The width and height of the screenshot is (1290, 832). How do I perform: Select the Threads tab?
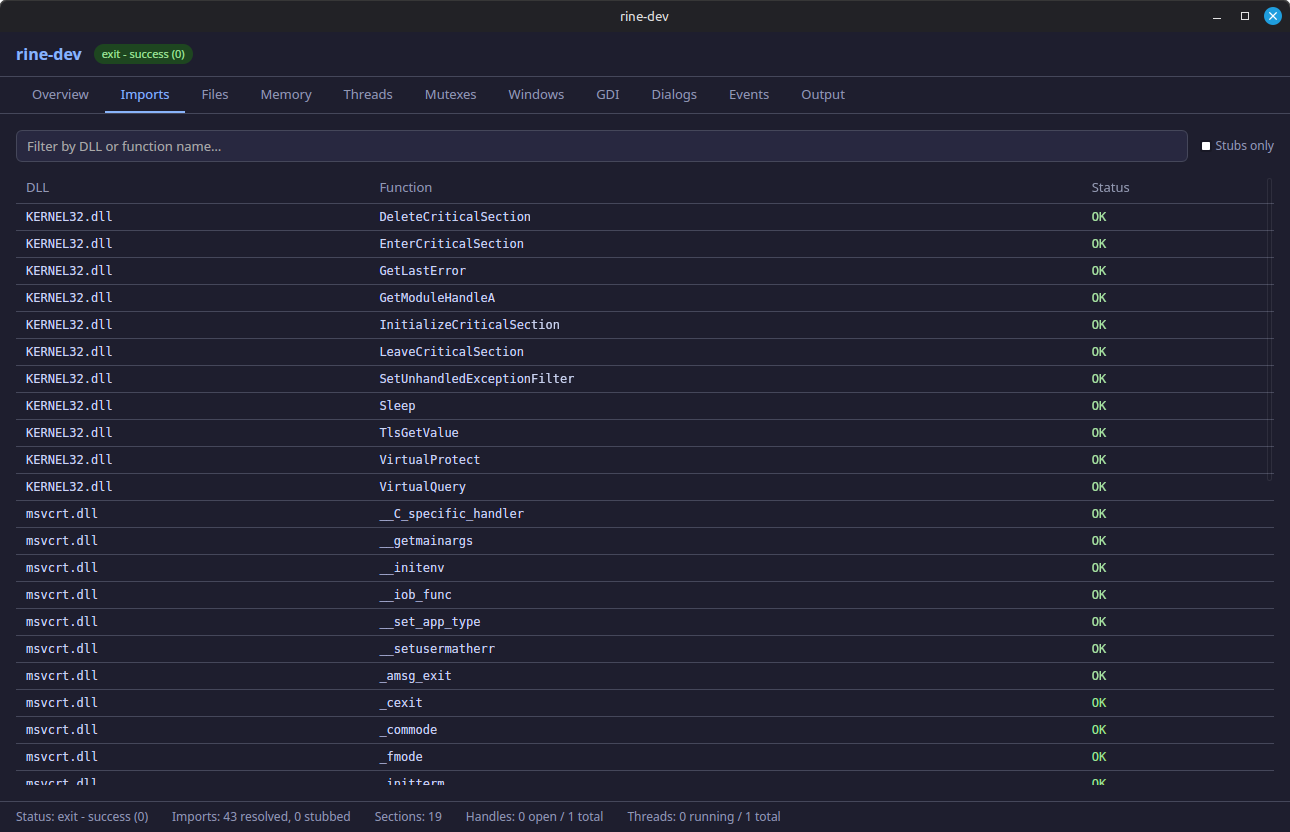367,94
